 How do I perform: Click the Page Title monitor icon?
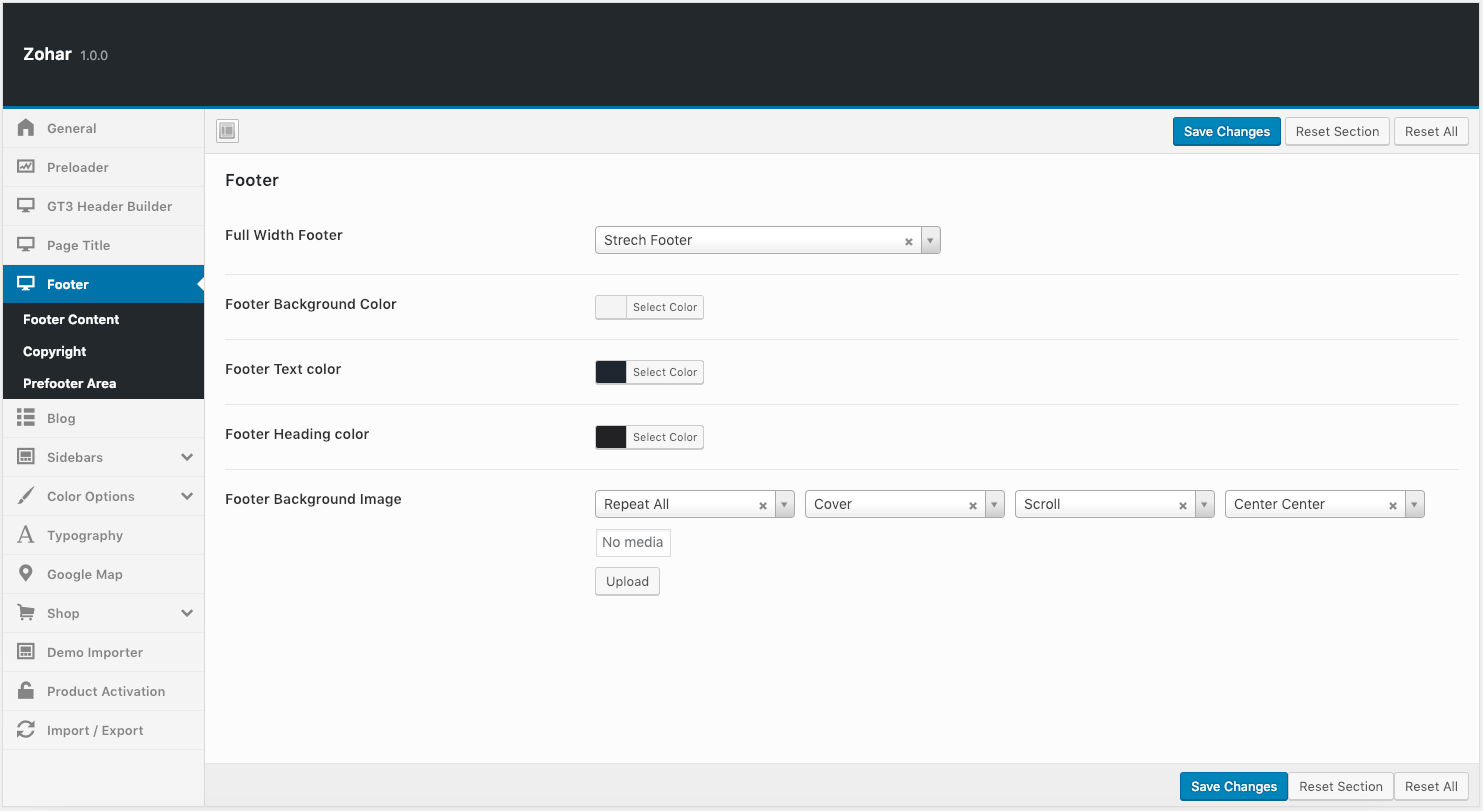click(x=26, y=245)
